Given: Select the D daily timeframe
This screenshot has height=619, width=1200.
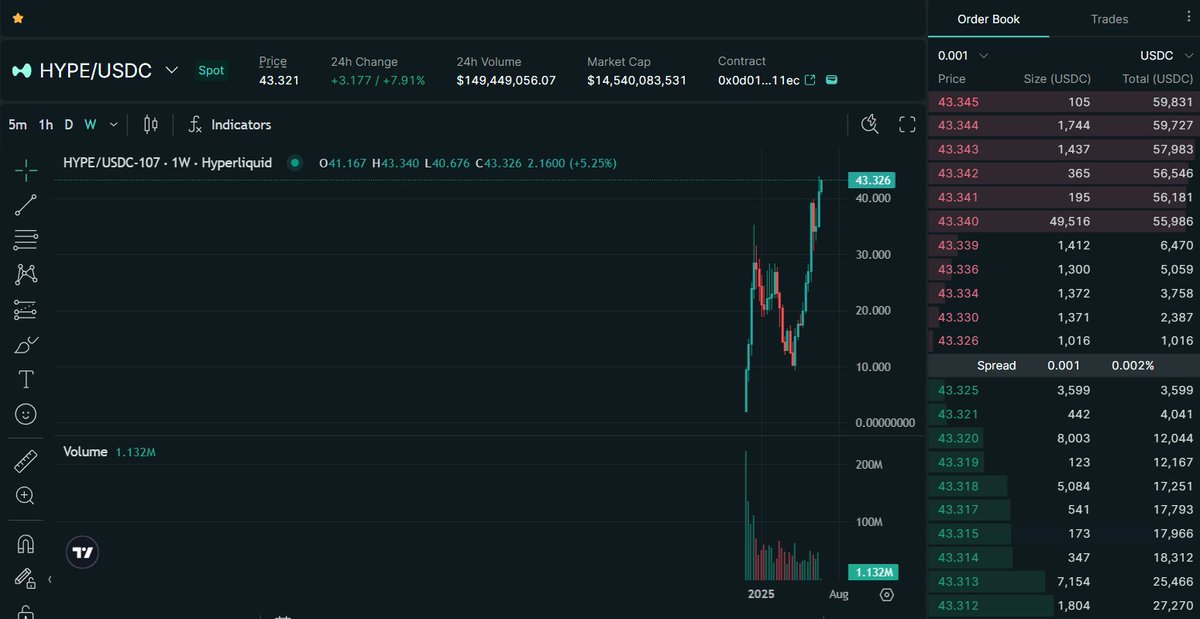Looking at the screenshot, I should 68,124.
